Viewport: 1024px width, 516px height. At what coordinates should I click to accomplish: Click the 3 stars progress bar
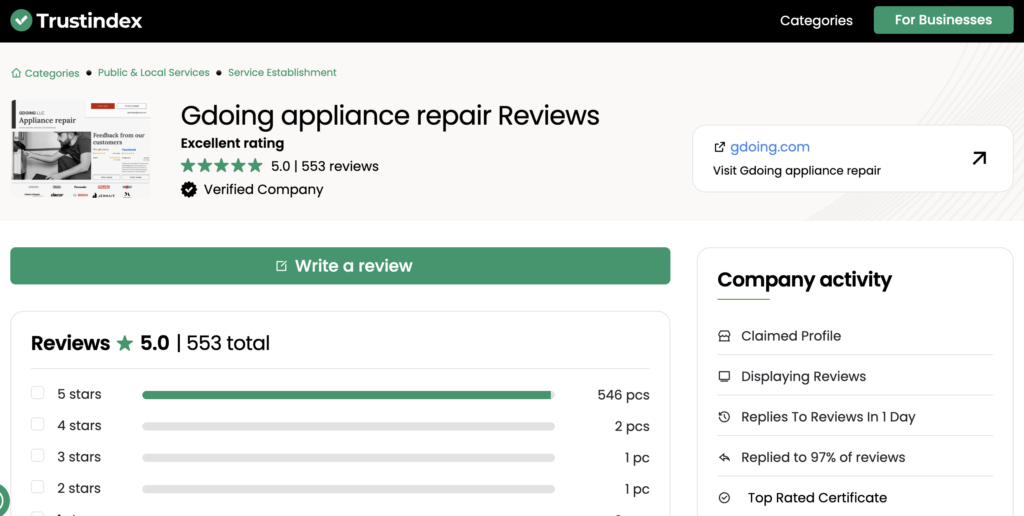click(348, 458)
